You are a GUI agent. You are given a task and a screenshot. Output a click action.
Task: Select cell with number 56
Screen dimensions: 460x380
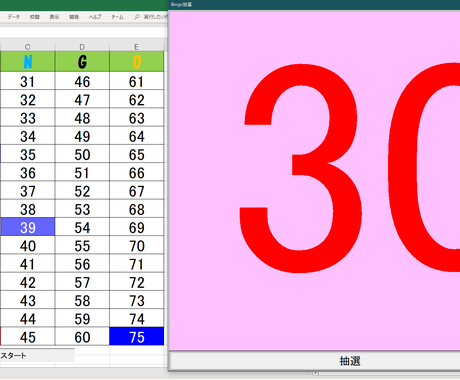tap(82, 264)
